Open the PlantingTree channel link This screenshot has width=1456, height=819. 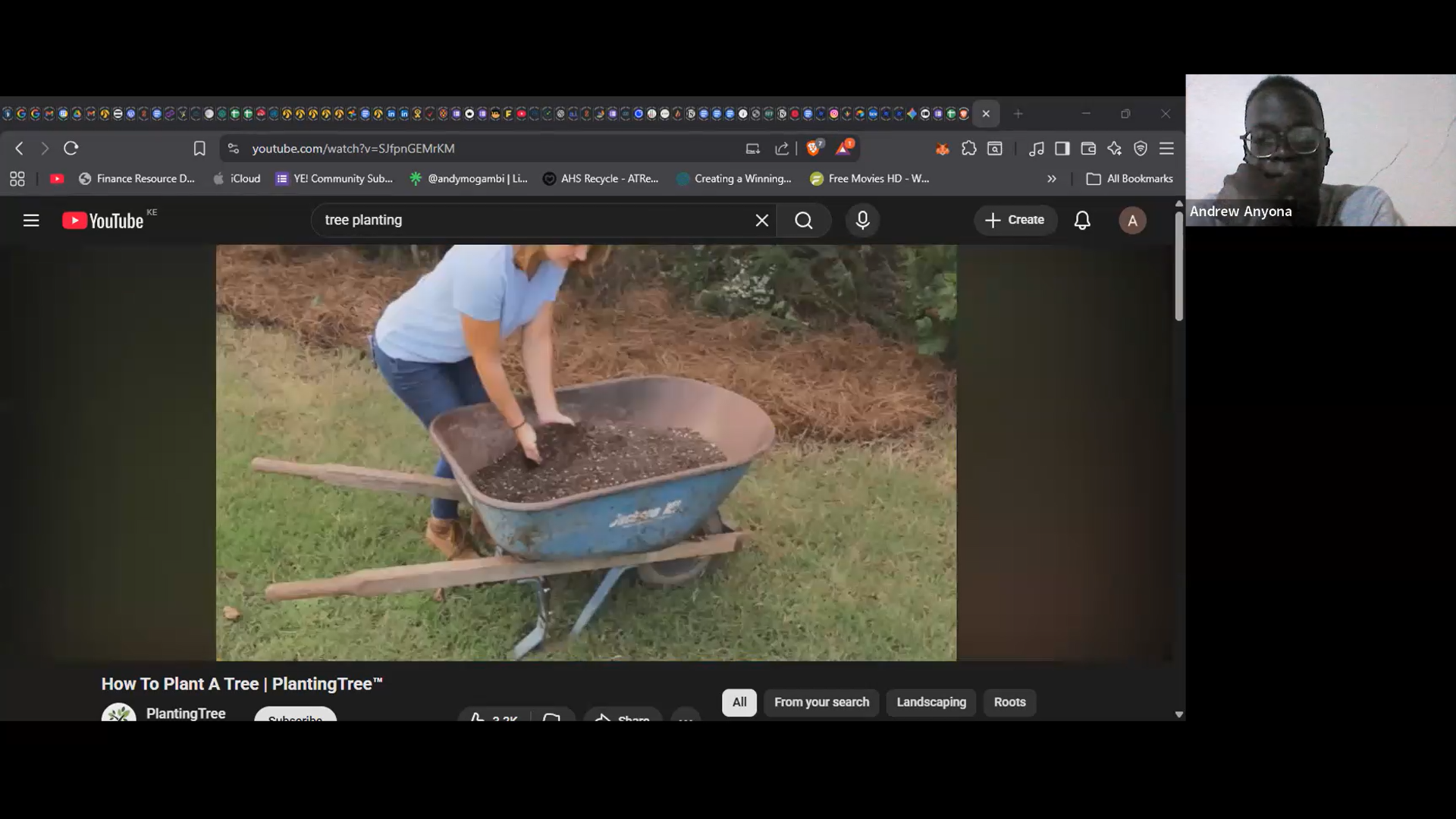185,713
